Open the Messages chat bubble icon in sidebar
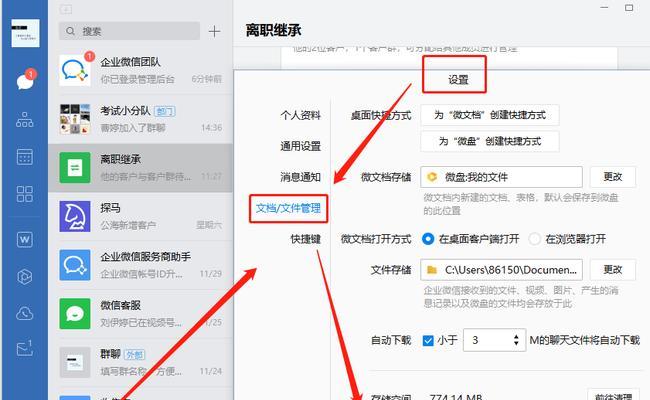 point(25,80)
